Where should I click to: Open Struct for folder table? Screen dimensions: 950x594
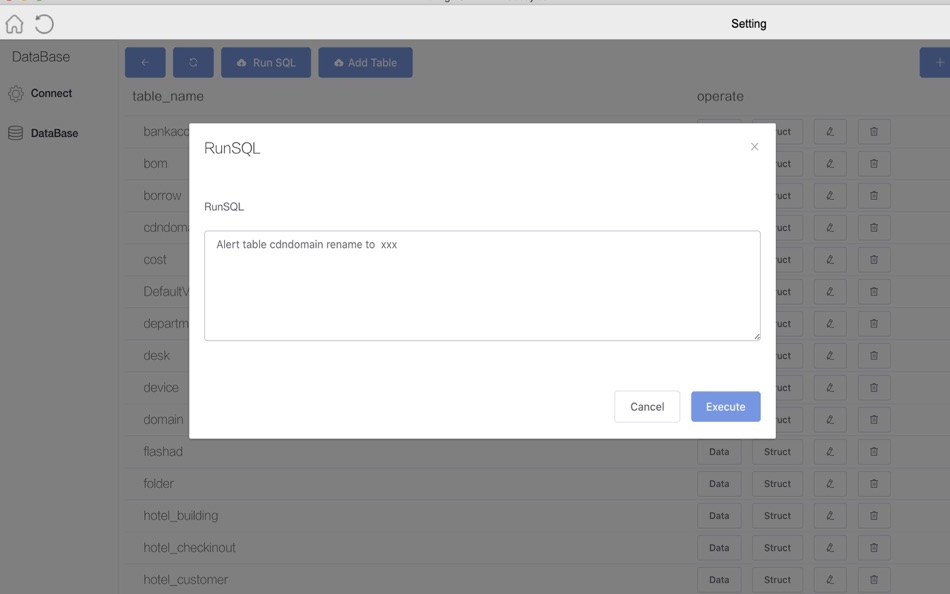[x=777, y=484]
